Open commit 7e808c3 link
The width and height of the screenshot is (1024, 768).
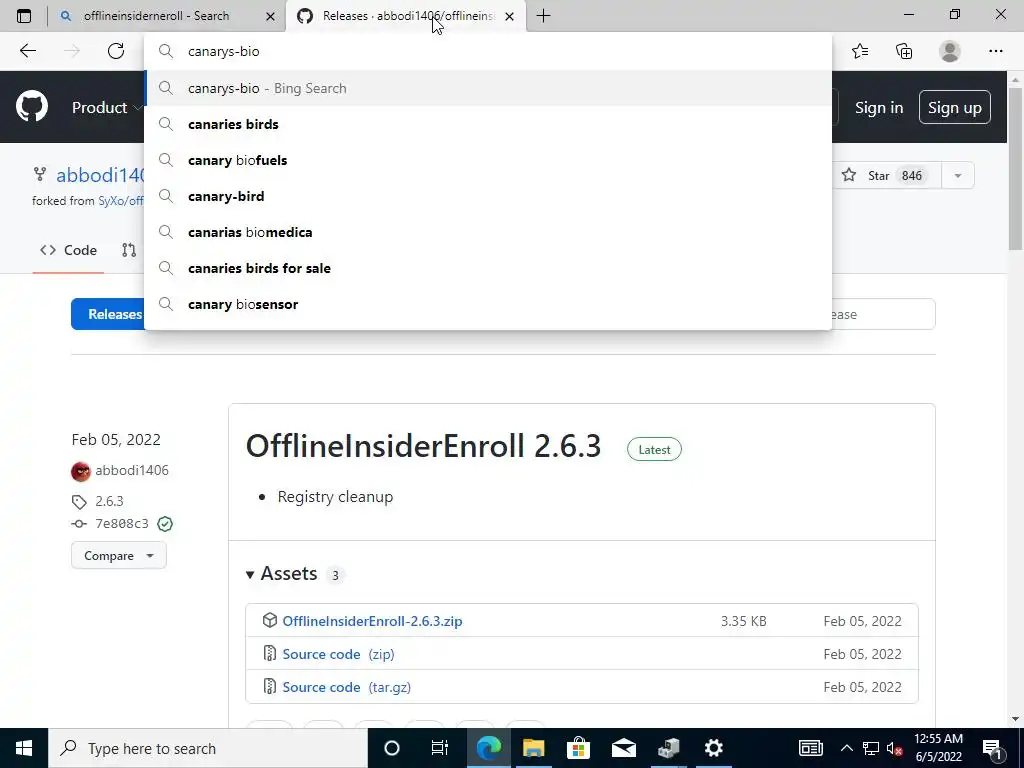[121, 524]
